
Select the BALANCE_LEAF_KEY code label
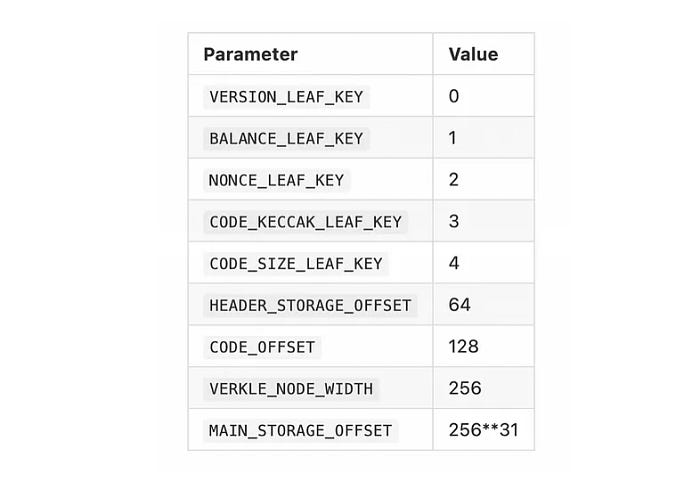click(x=286, y=138)
